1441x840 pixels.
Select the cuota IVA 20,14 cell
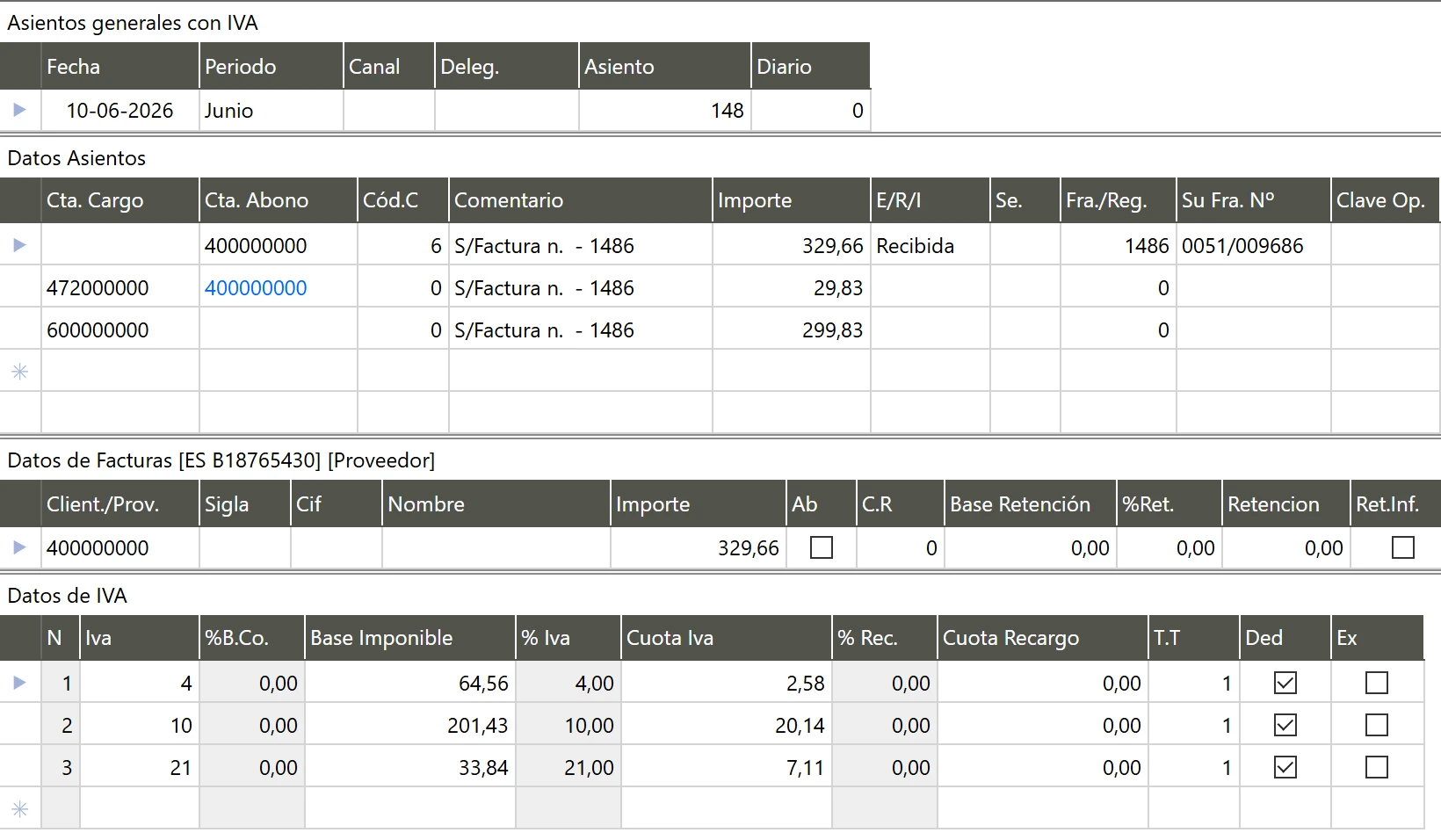tap(727, 725)
